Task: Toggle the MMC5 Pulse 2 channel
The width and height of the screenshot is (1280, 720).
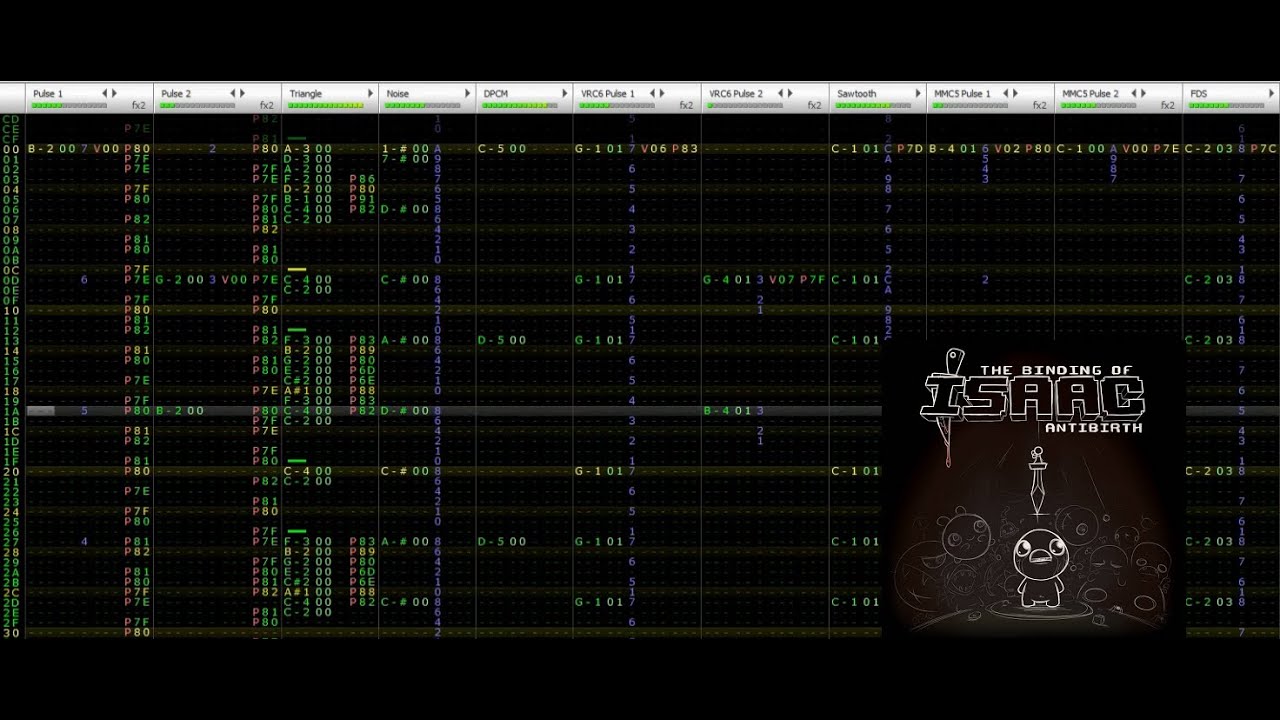Action: pos(1090,93)
